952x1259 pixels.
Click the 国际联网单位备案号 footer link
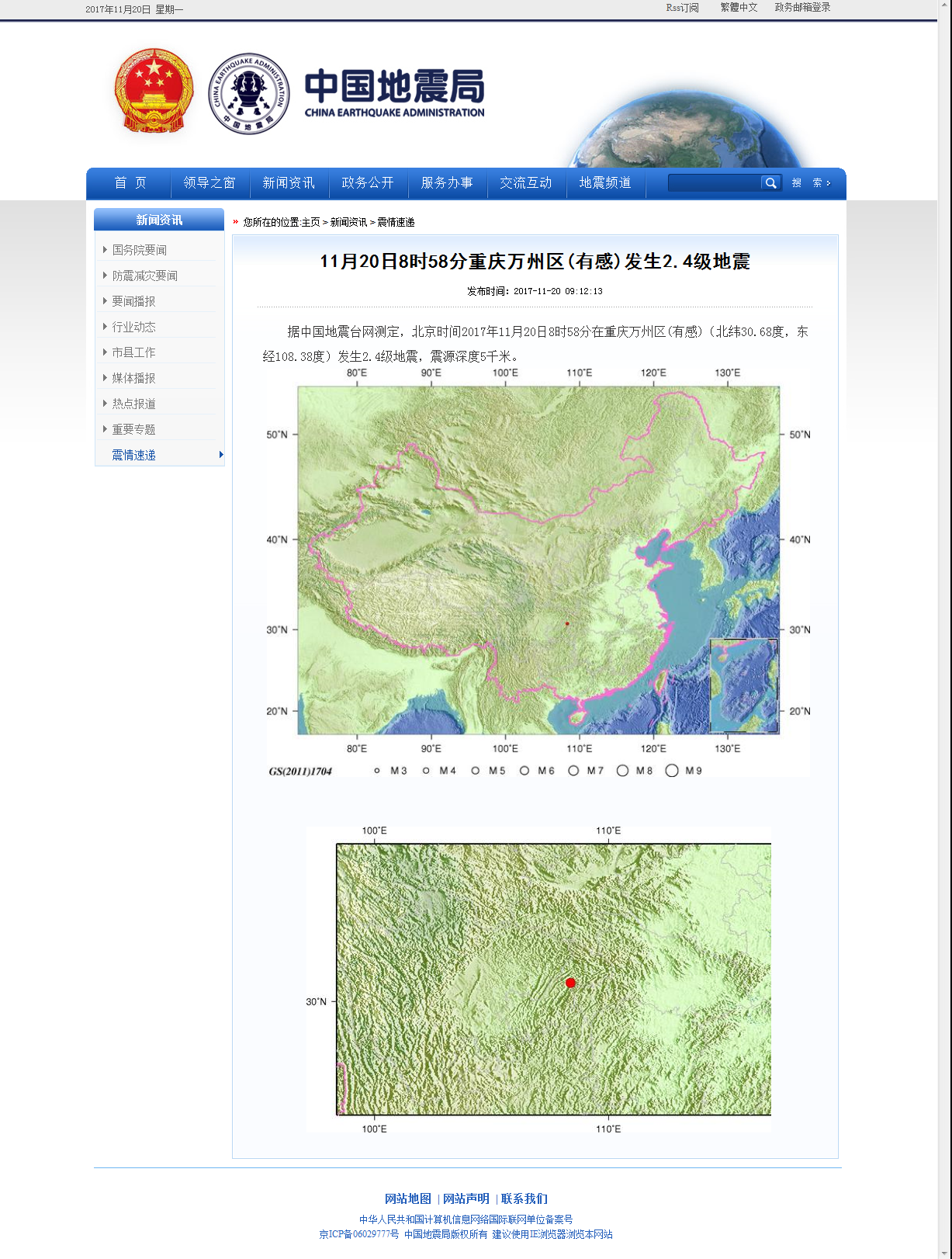[x=466, y=1219]
